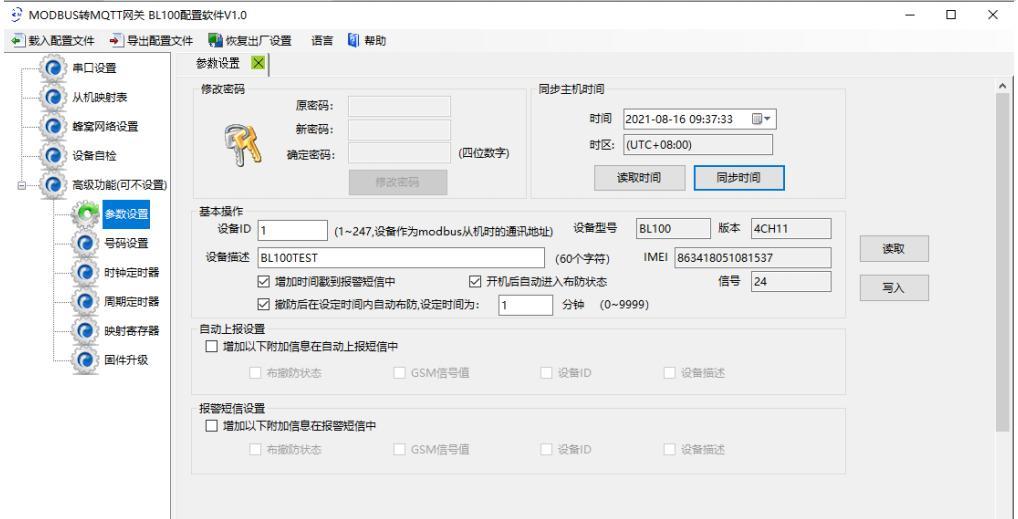This screenshot has height=519, width=1018.
Task: Click the 设备描述 input field
Action: [401, 258]
